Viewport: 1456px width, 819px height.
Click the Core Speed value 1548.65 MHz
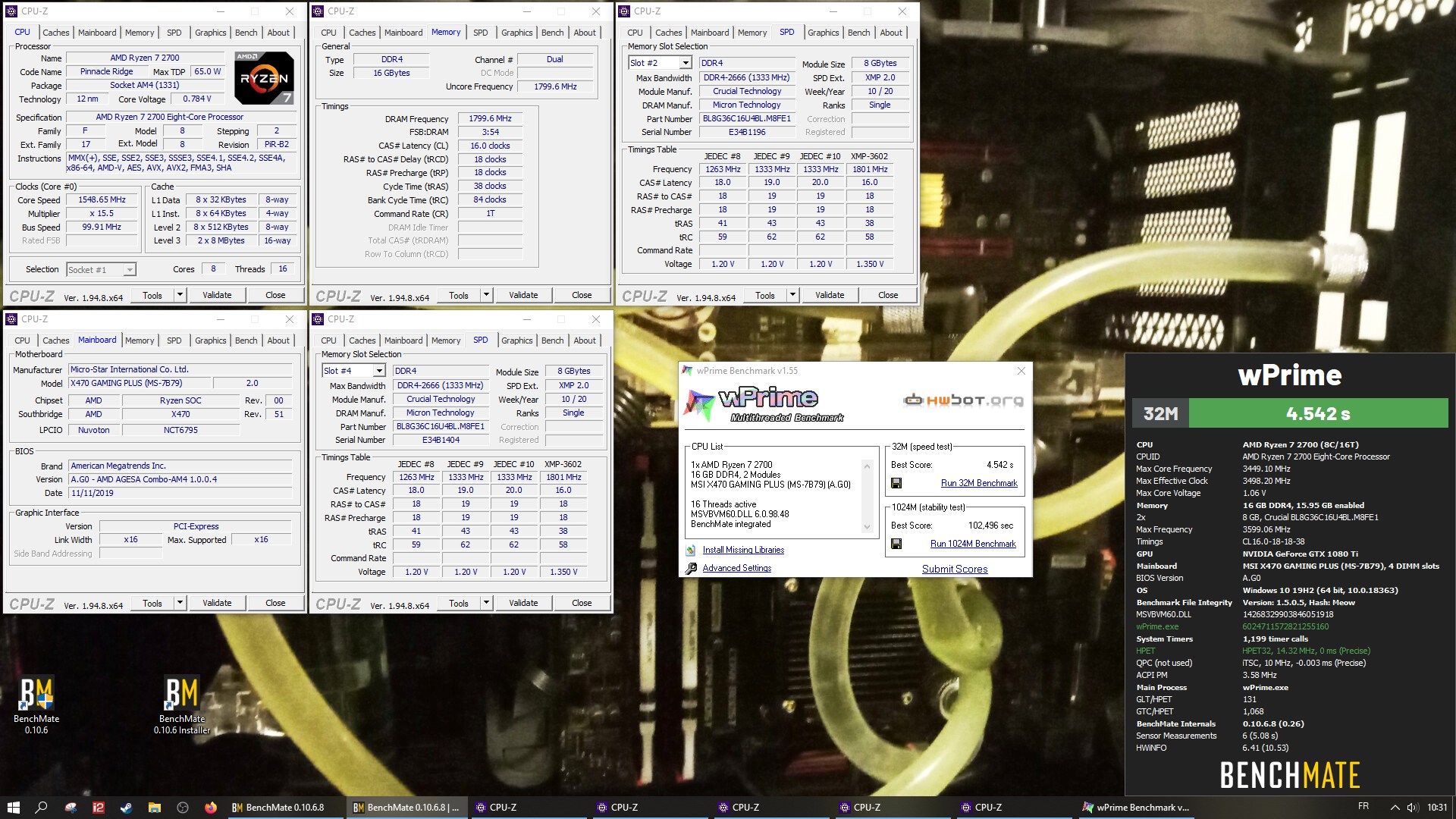click(x=102, y=199)
